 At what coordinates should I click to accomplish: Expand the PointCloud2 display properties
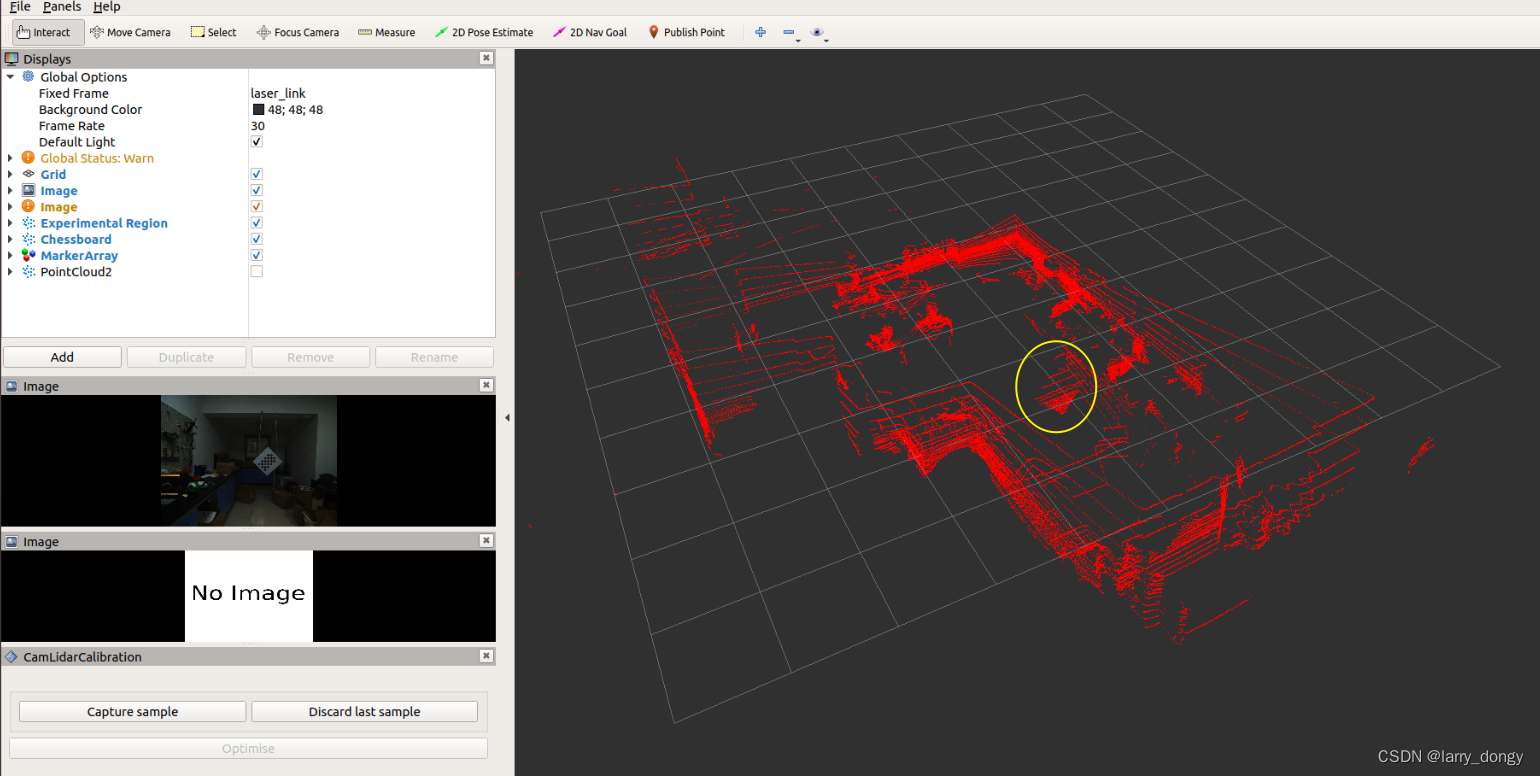click(x=10, y=271)
